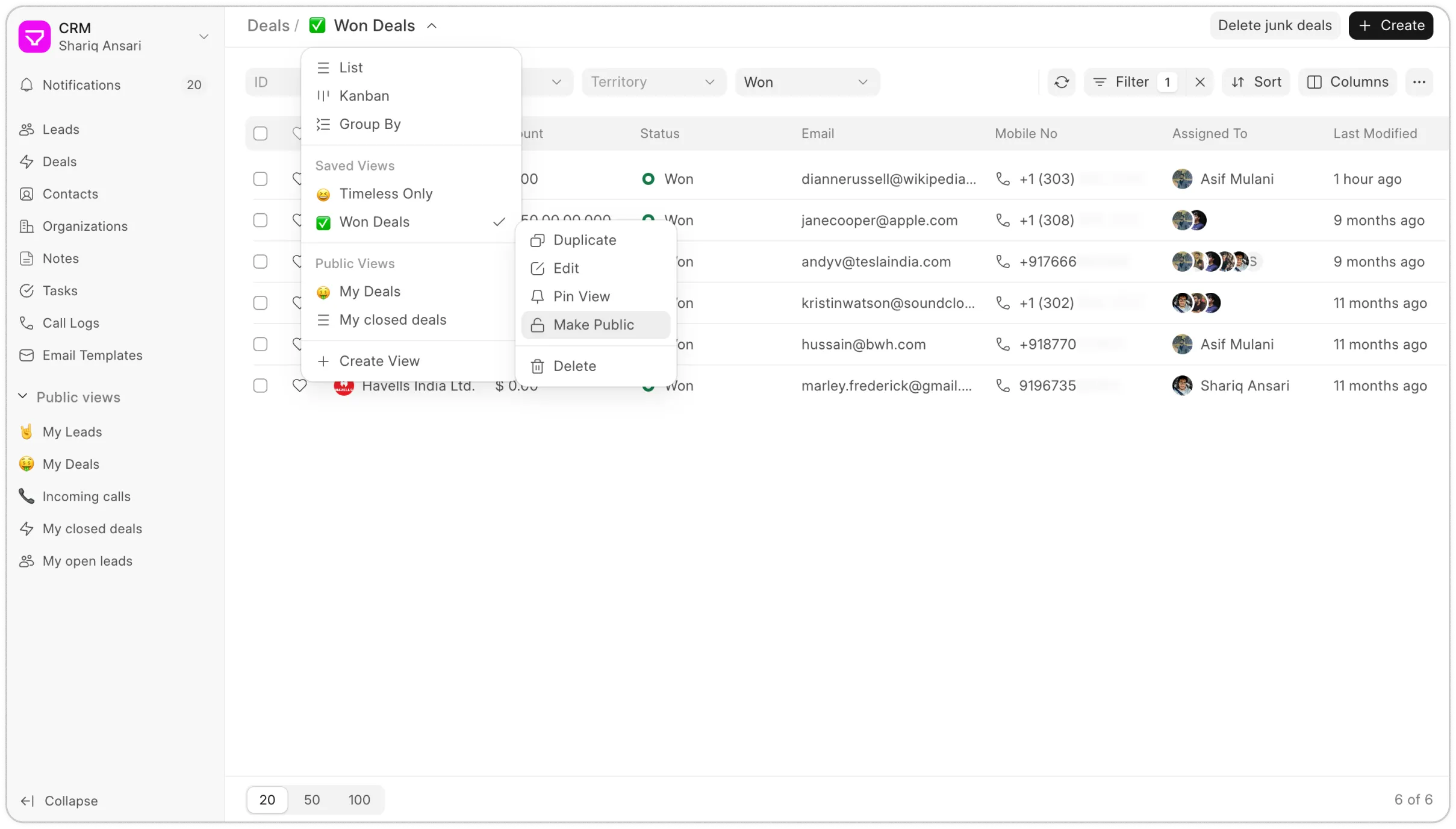Click phone icon beside +1 (303) number
1456x829 pixels.
tap(1003, 179)
